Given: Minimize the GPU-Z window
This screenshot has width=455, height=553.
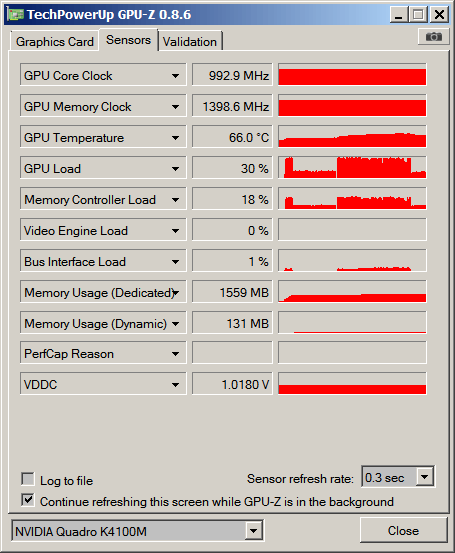Looking at the screenshot, I should click(399, 15).
